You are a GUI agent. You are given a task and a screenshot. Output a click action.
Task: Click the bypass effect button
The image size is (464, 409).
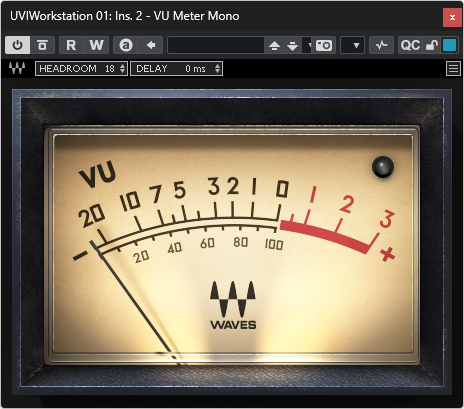click(42, 45)
